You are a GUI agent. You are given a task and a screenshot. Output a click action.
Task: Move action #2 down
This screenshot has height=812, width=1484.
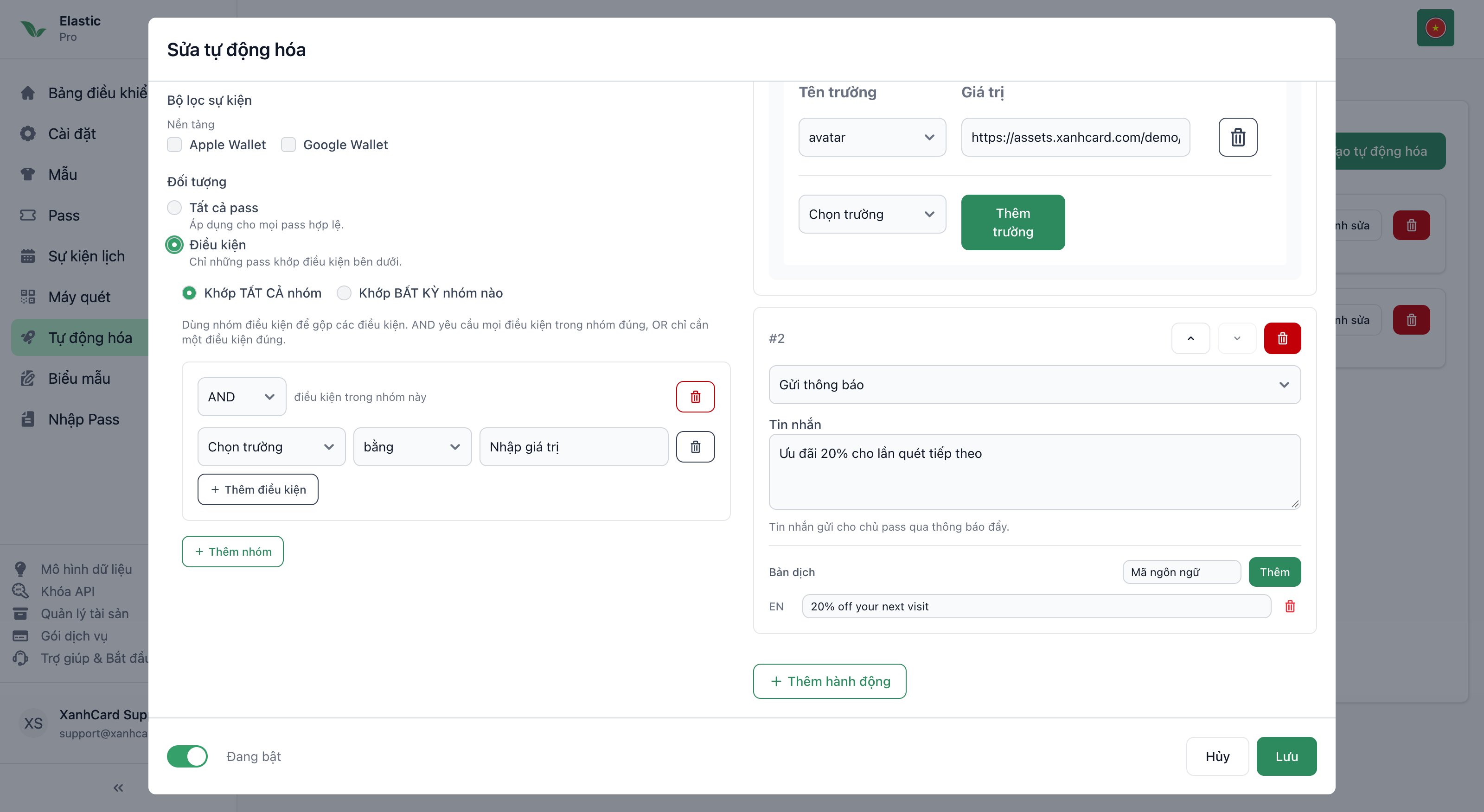(x=1236, y=338)
